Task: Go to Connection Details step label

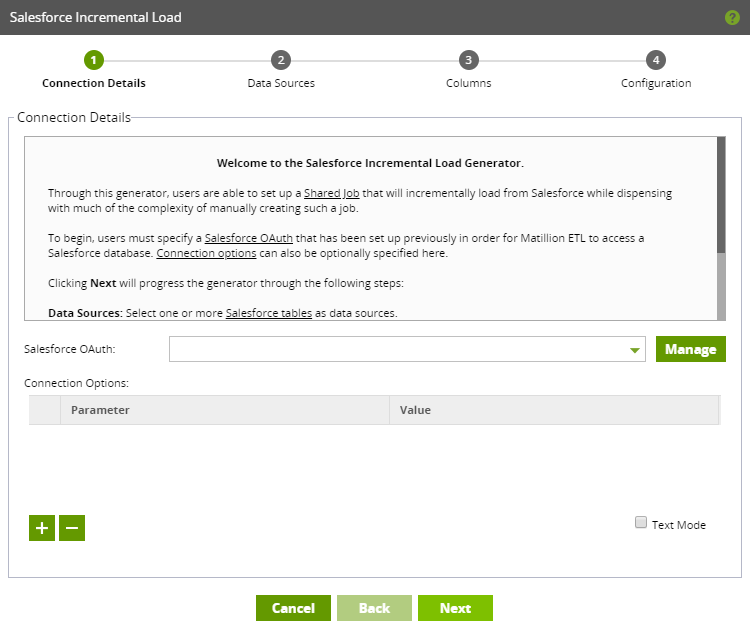Action: pos(94,83)
